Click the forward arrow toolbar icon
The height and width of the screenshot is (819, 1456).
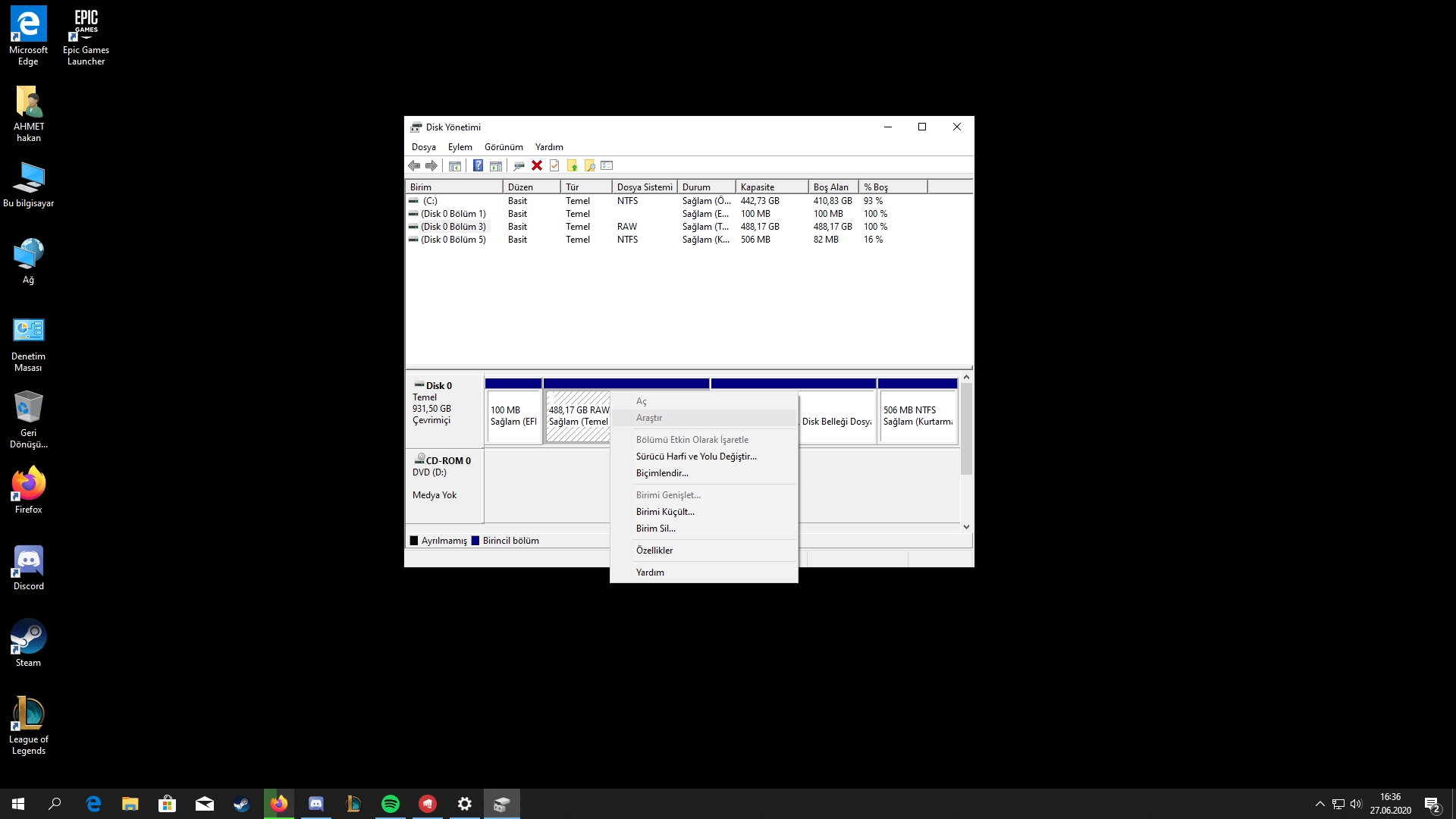coord(431,165)
